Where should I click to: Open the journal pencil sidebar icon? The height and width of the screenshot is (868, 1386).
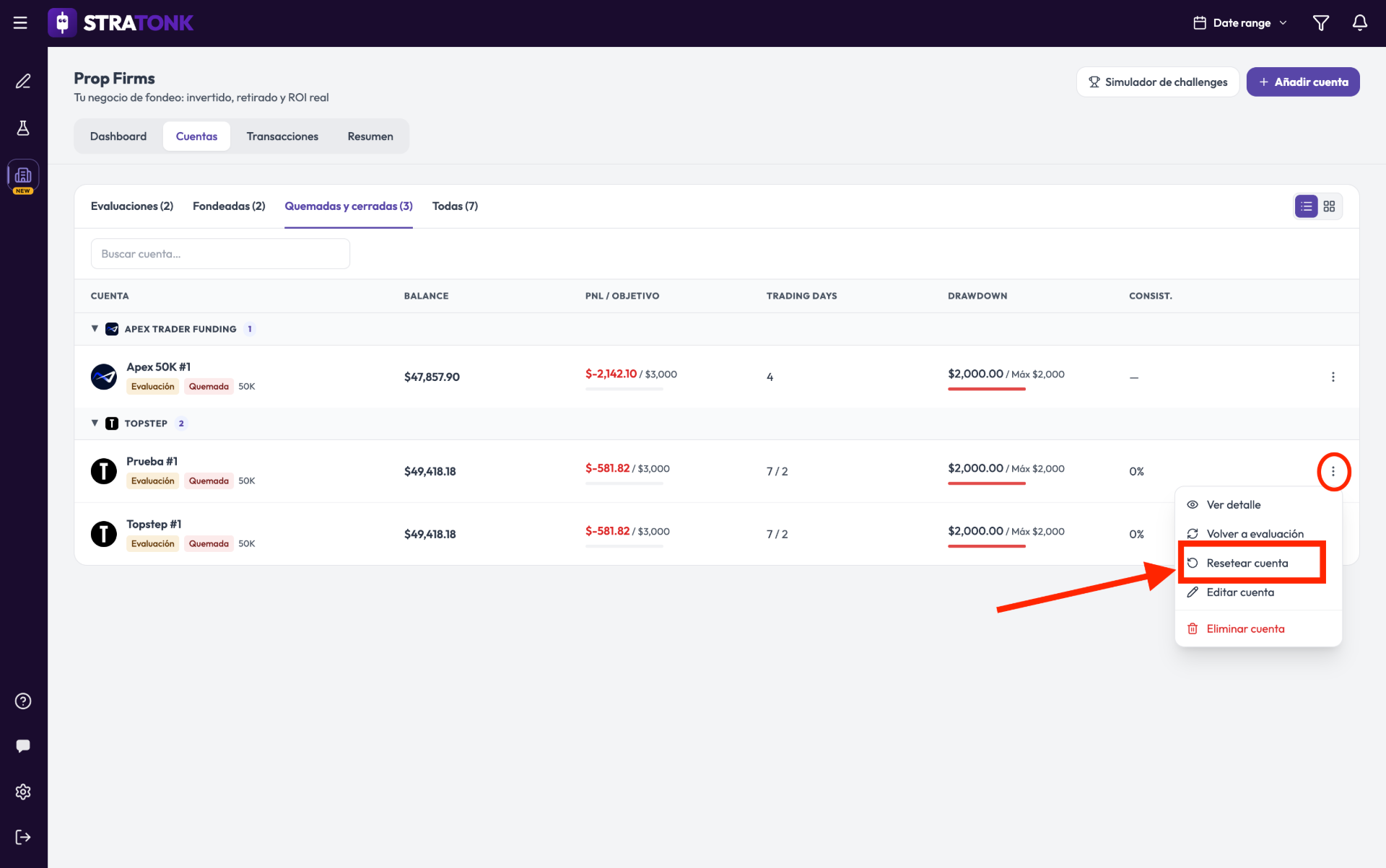[x=23, y=82]
